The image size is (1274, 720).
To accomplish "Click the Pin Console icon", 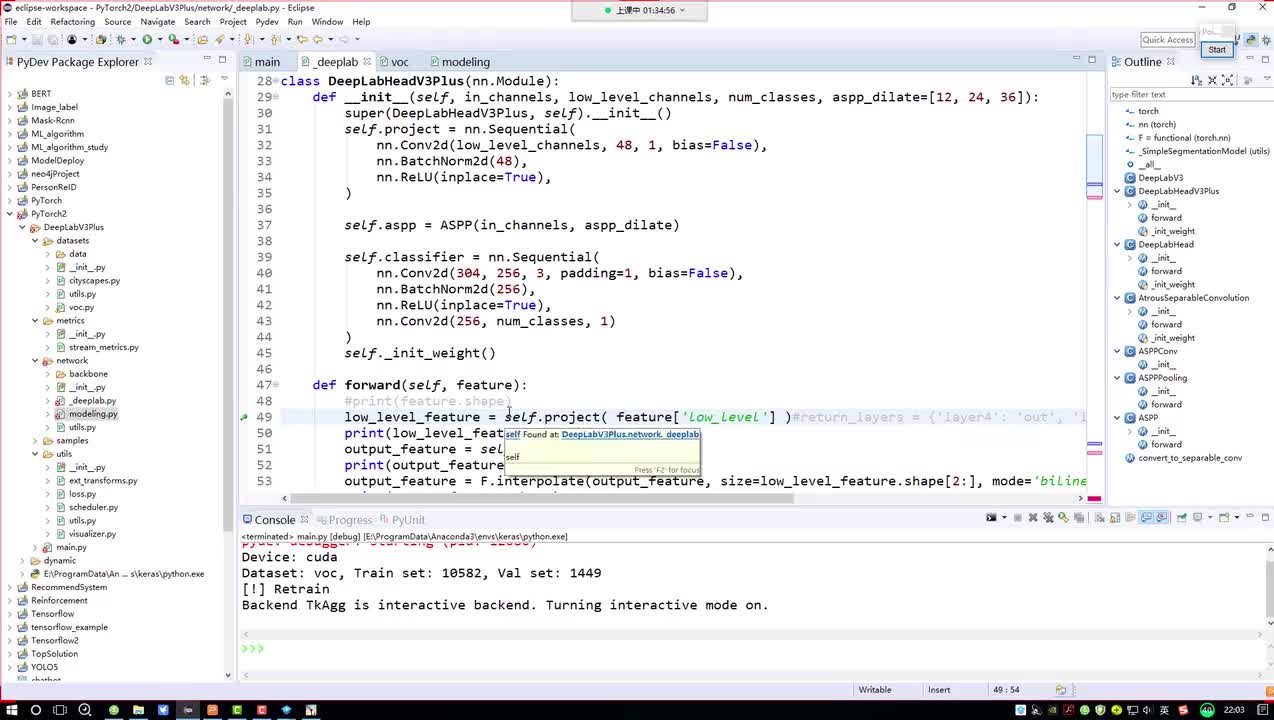I will [x=1181, y=517].
